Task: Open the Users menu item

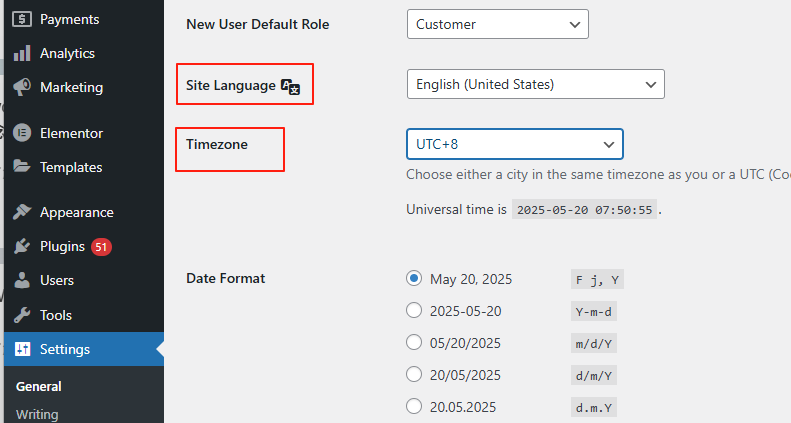Action: (57, 281)
